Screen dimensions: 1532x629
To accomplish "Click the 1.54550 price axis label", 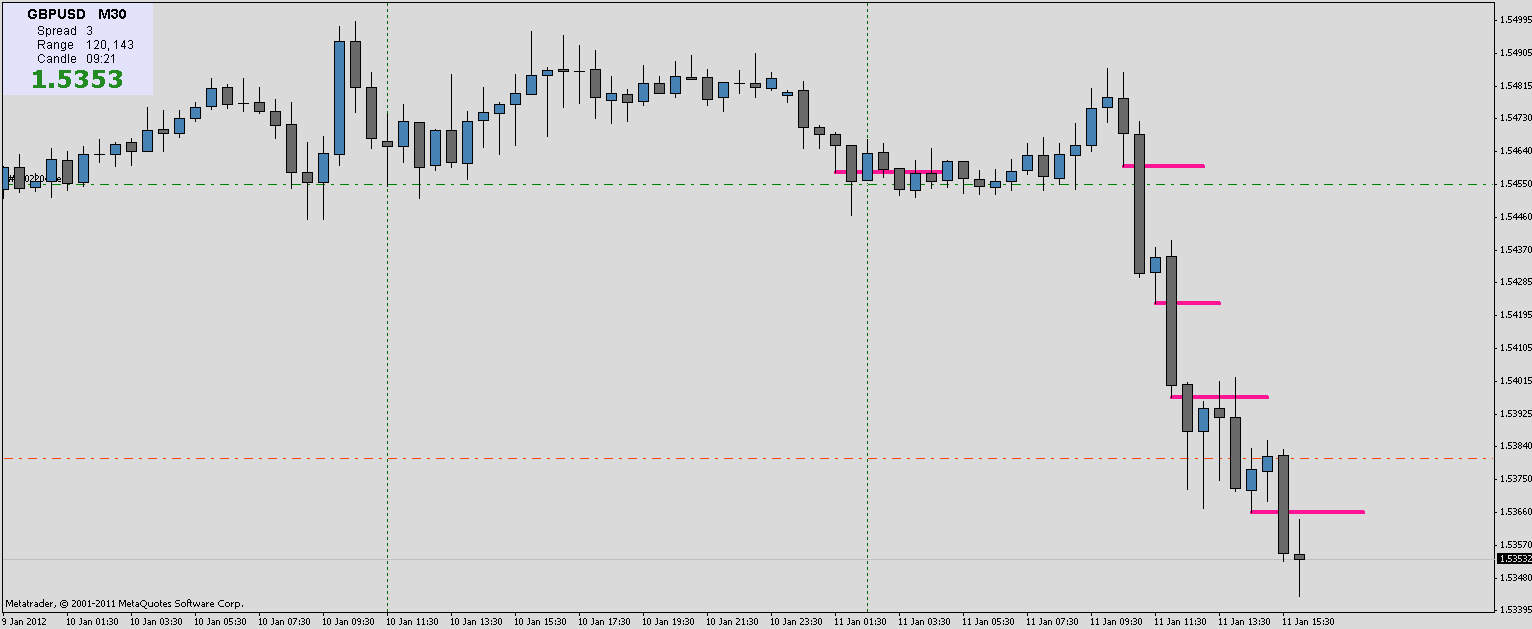I will tap(1514, 184).
